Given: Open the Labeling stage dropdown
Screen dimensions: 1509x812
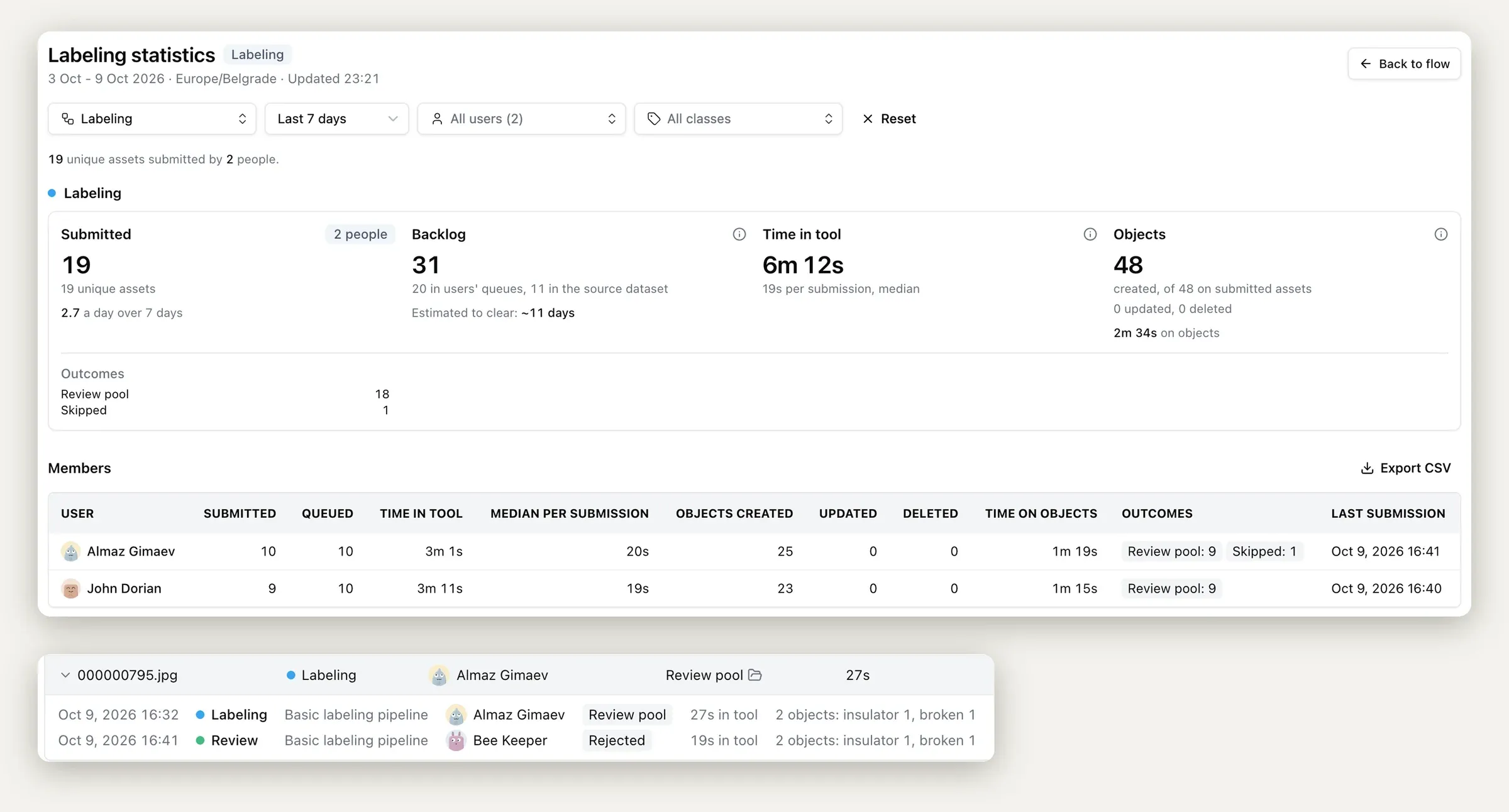Looking at the screenshot, I should tap(152, 119).
